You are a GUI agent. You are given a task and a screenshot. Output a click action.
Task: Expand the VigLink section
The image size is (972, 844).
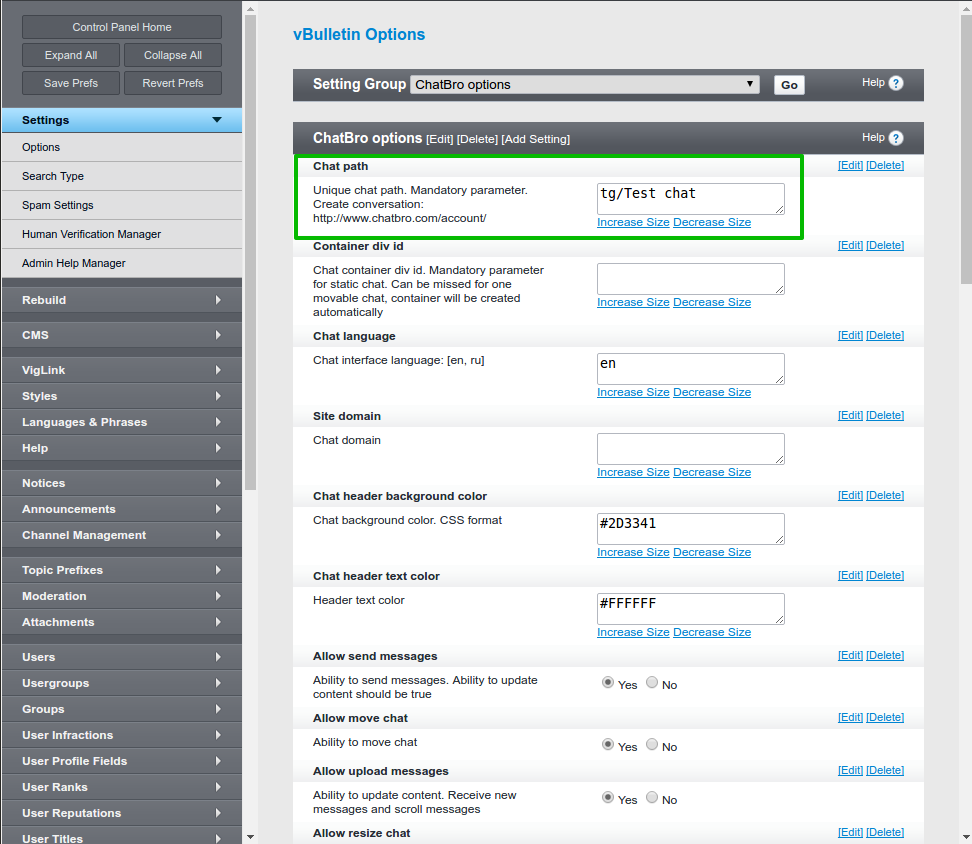coord(122,370)
